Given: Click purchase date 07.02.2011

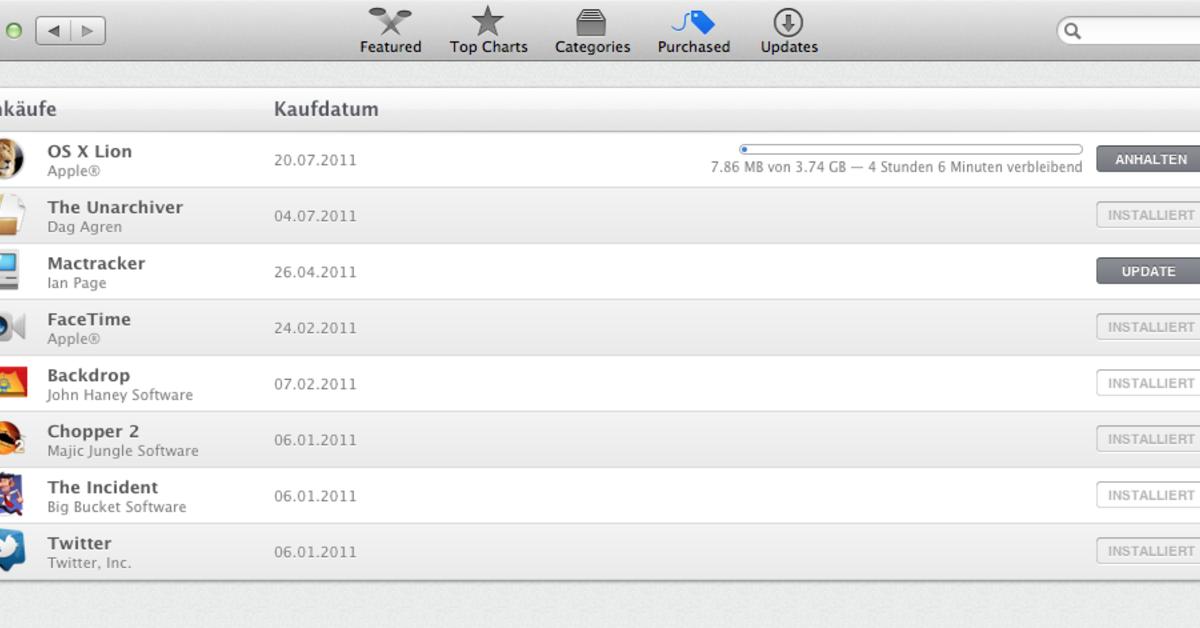Looking at the screenshot, I should pyautogui.click(x=315, y=384).
